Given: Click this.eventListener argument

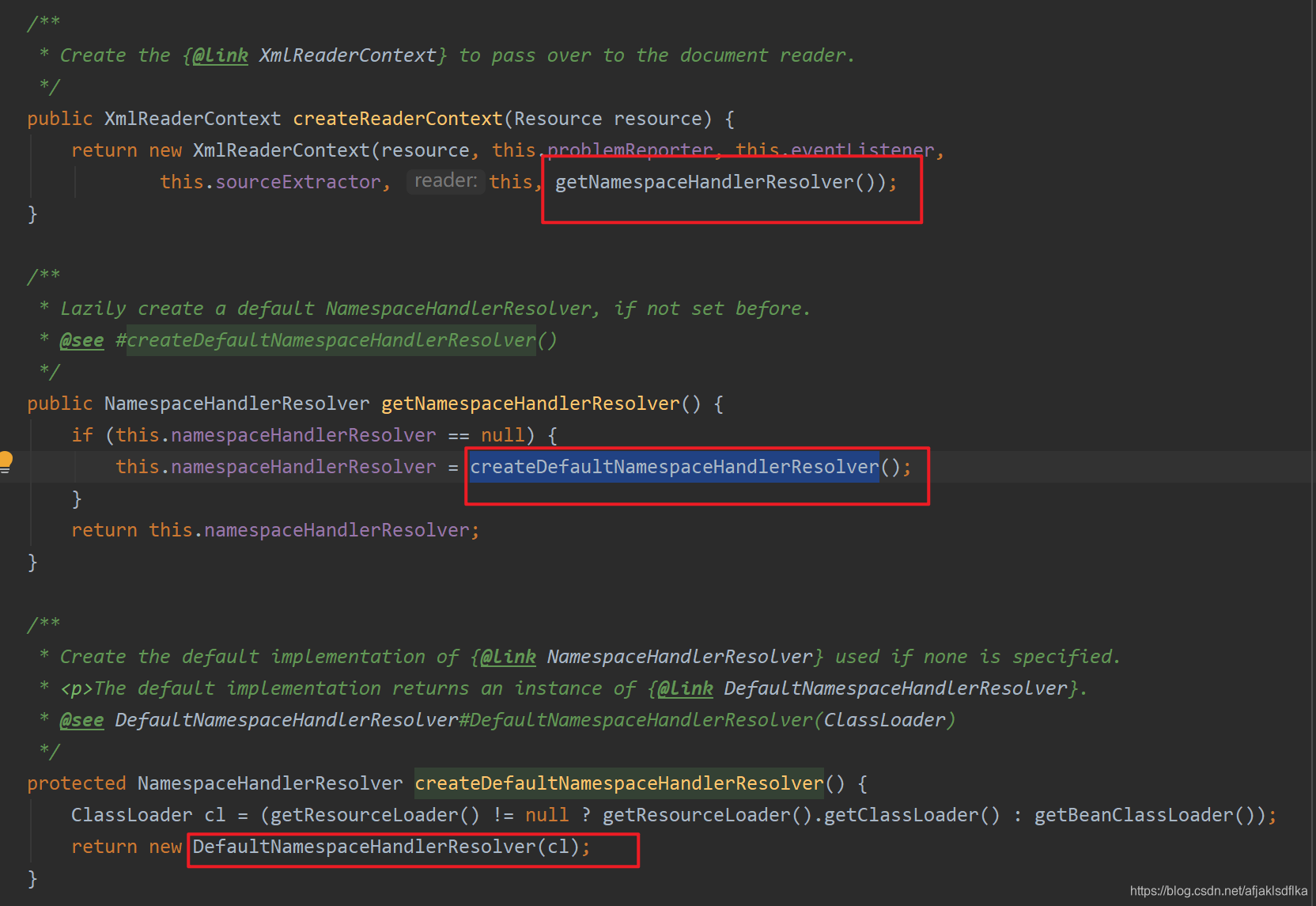Looking at the screenshot, I should (834, 150).
